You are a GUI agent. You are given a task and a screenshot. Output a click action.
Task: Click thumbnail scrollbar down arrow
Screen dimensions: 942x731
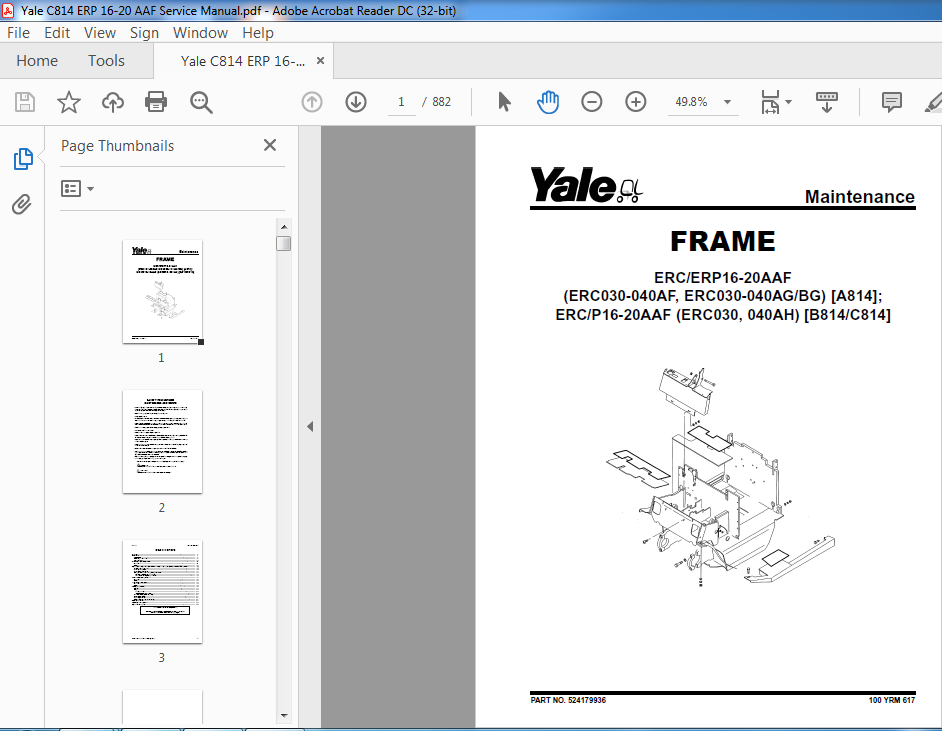284,715
